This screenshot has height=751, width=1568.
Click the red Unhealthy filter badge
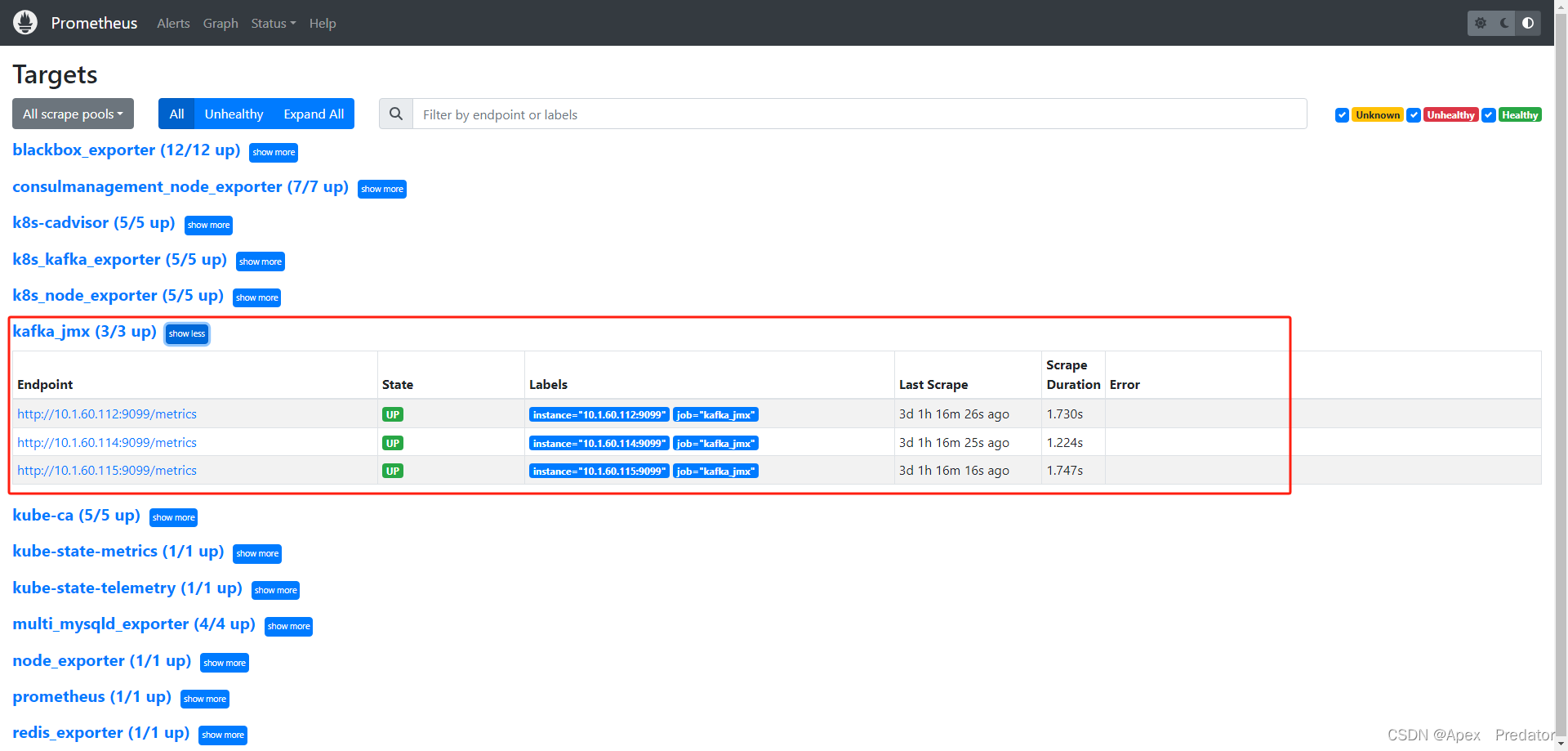[x=1450, y=115]
